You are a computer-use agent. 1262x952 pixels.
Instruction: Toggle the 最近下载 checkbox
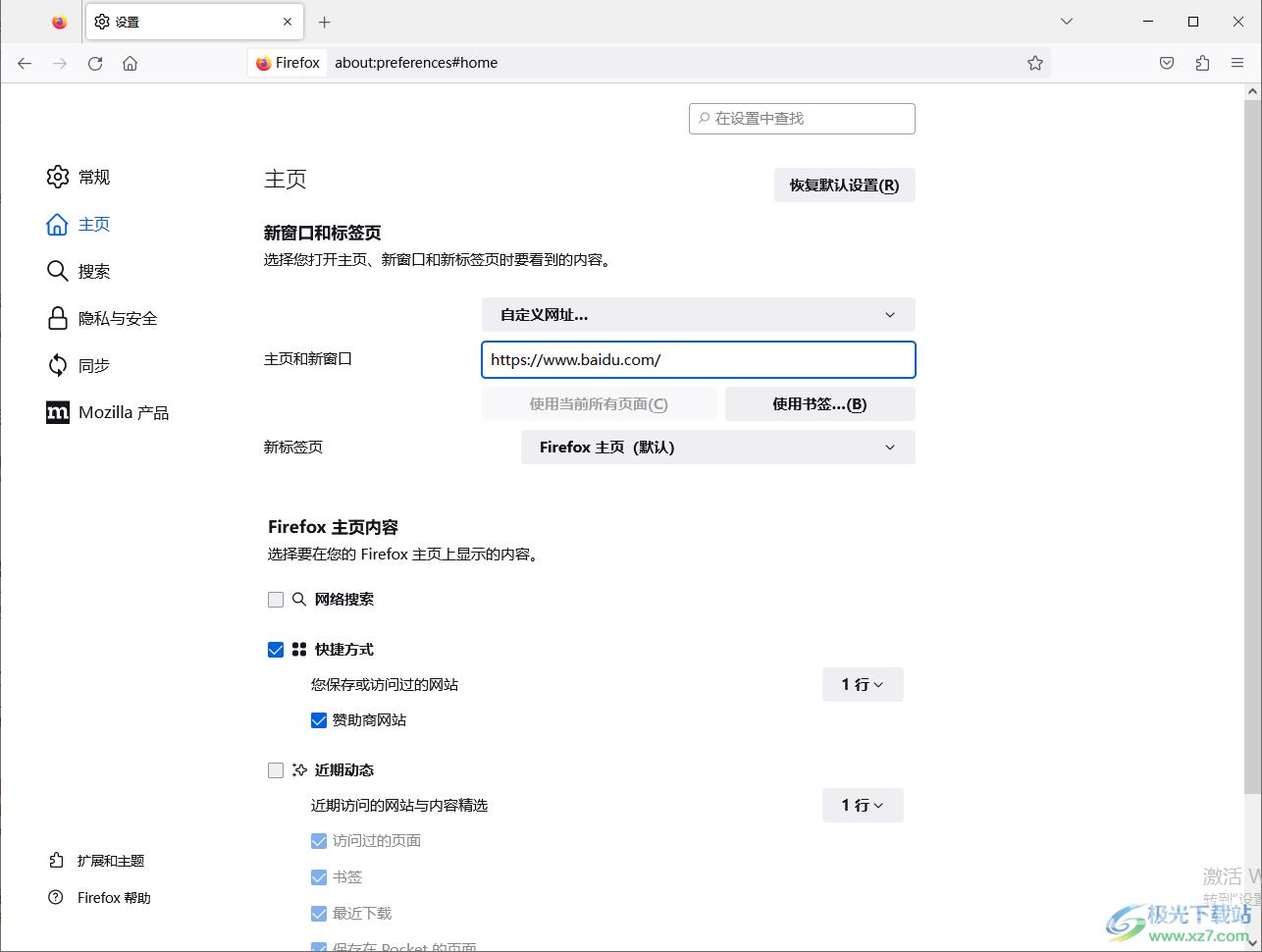319,914
